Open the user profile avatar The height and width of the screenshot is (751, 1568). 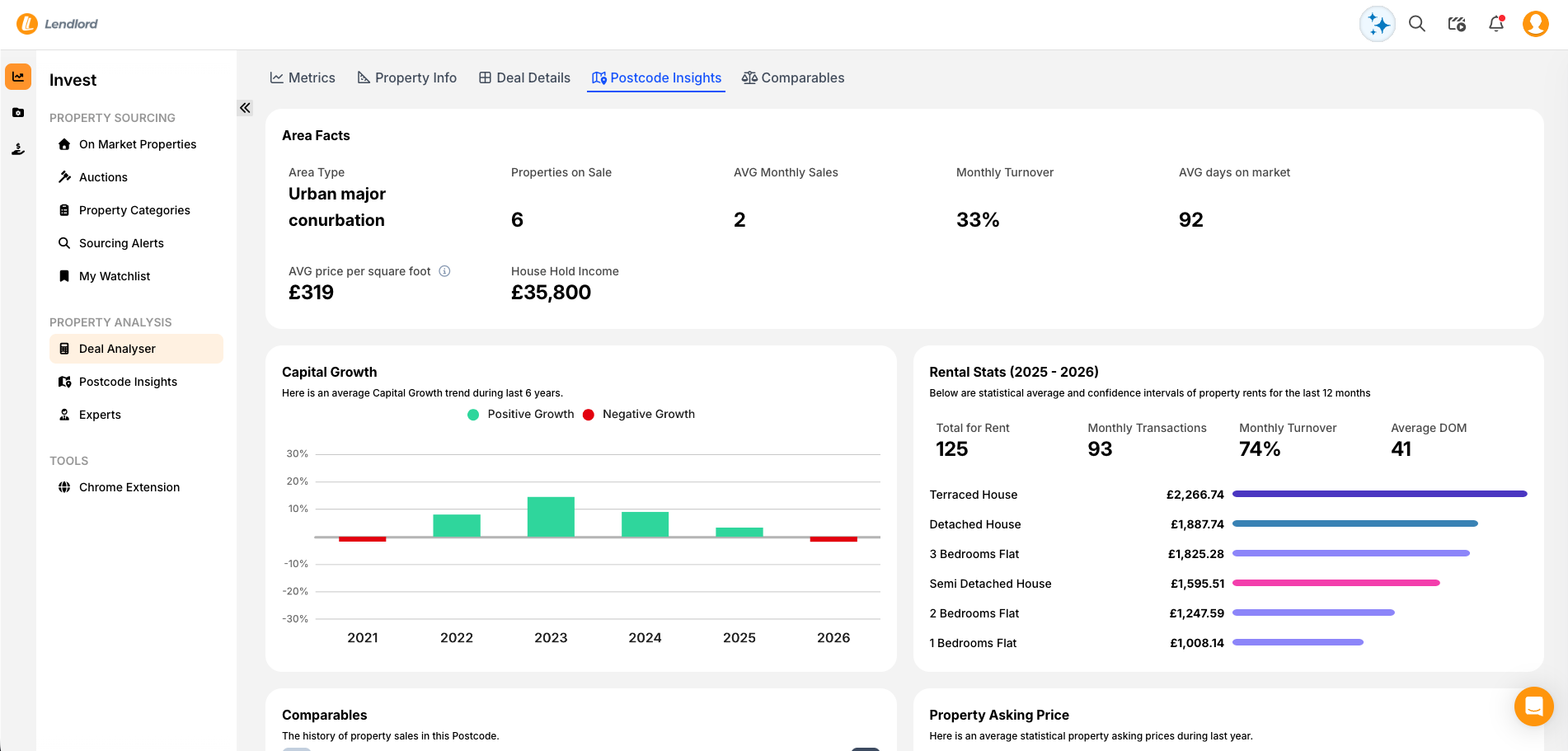(1535, 24)
